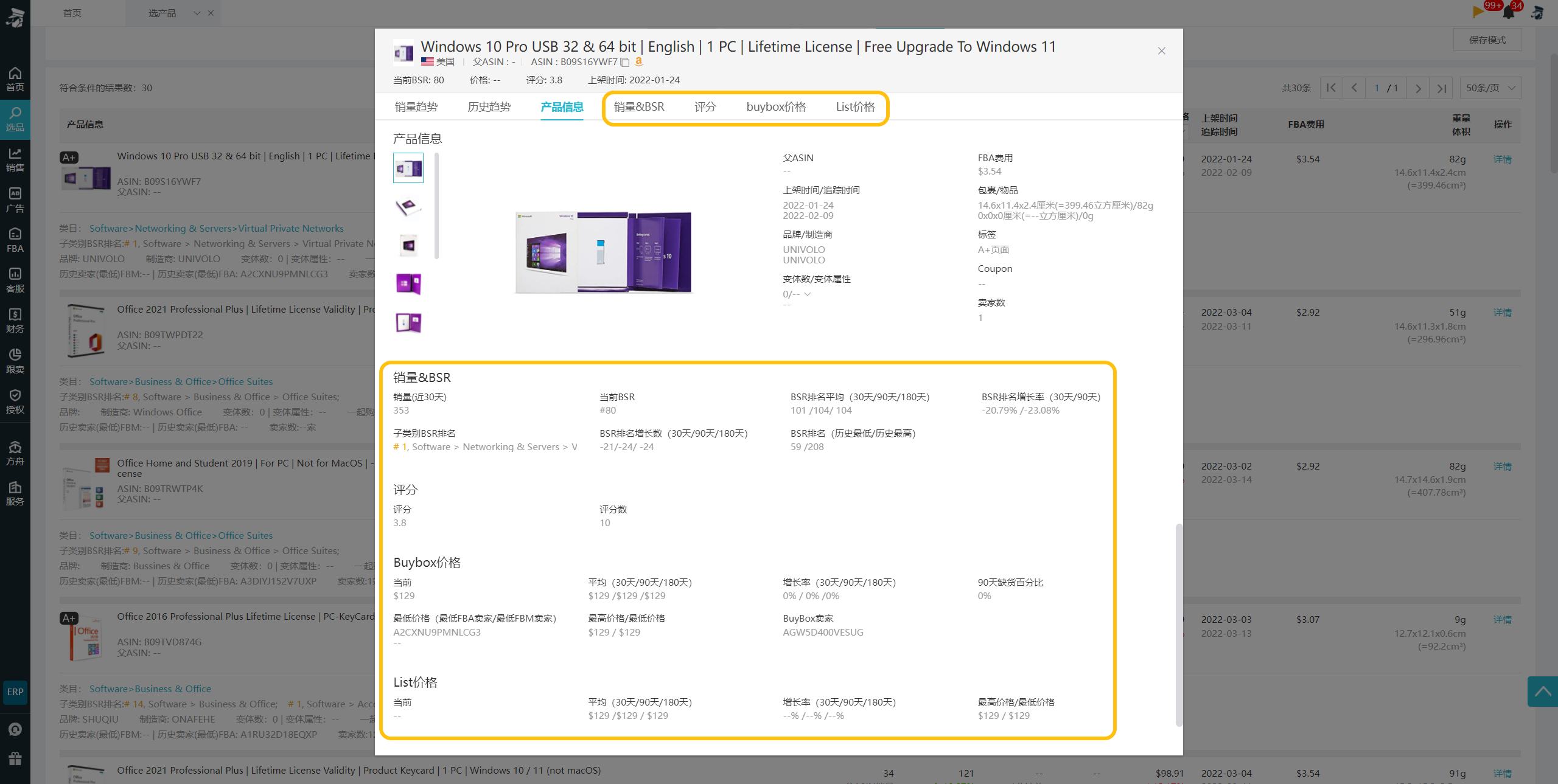This screenshot has height=784, width=1558.
Task: Click the 保存模式 button
Action: pos(1487,40)
